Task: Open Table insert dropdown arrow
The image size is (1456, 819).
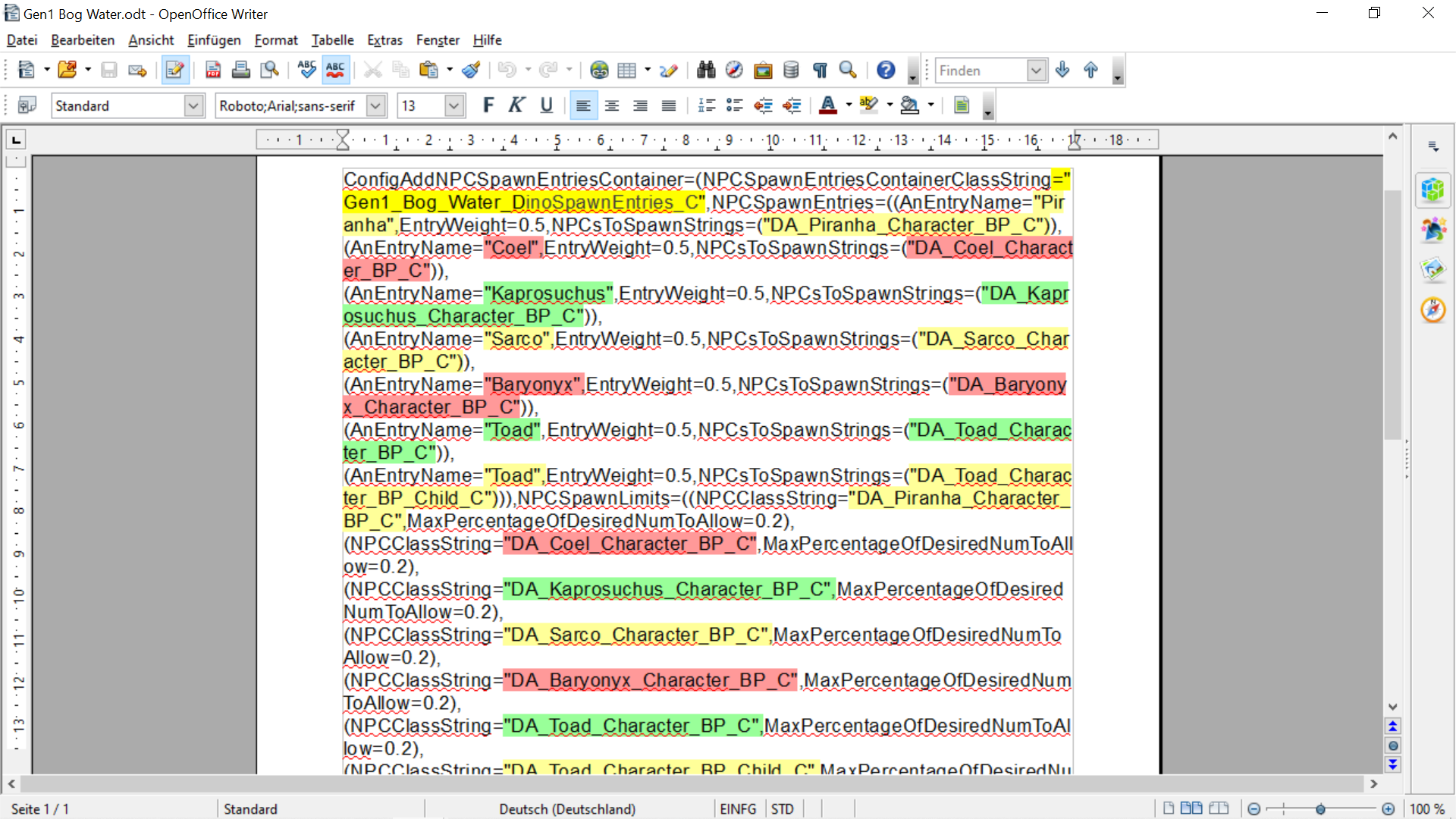Action: pyautogui.click(x=647, y=71)
